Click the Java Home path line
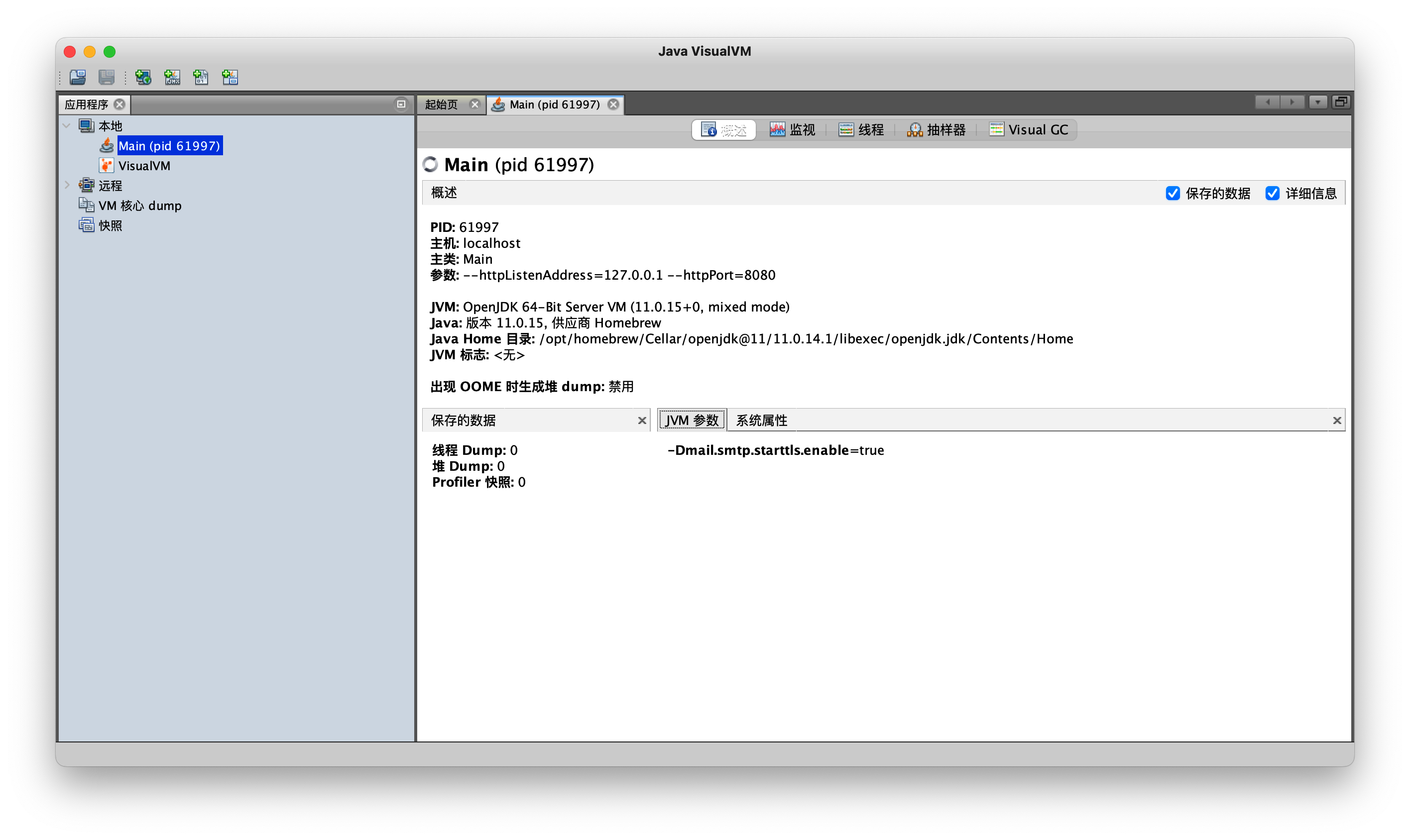The height and width of the screenshot is (840, 1410). coord(751,338)
